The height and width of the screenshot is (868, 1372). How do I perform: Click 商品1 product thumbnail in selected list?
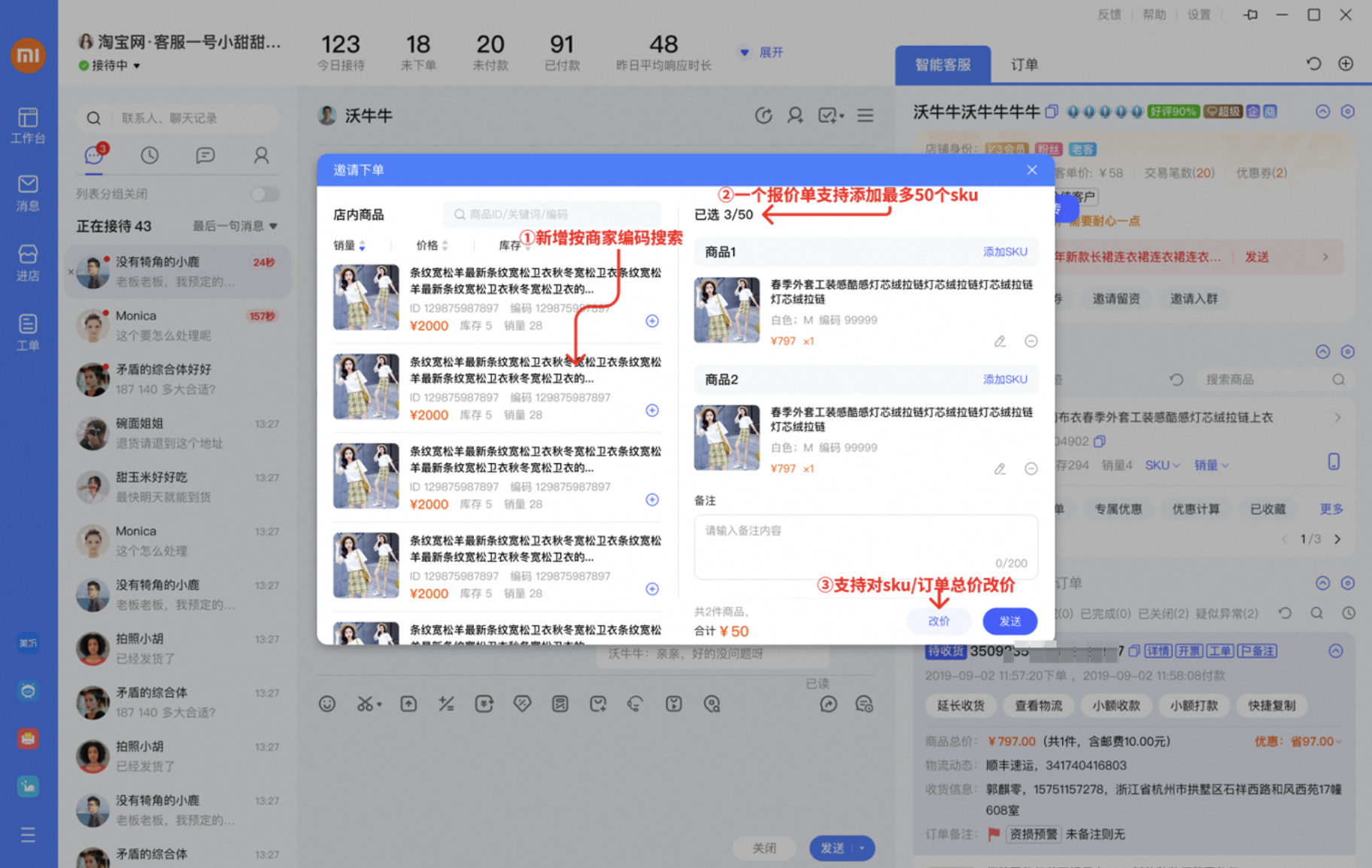point(727,310)
